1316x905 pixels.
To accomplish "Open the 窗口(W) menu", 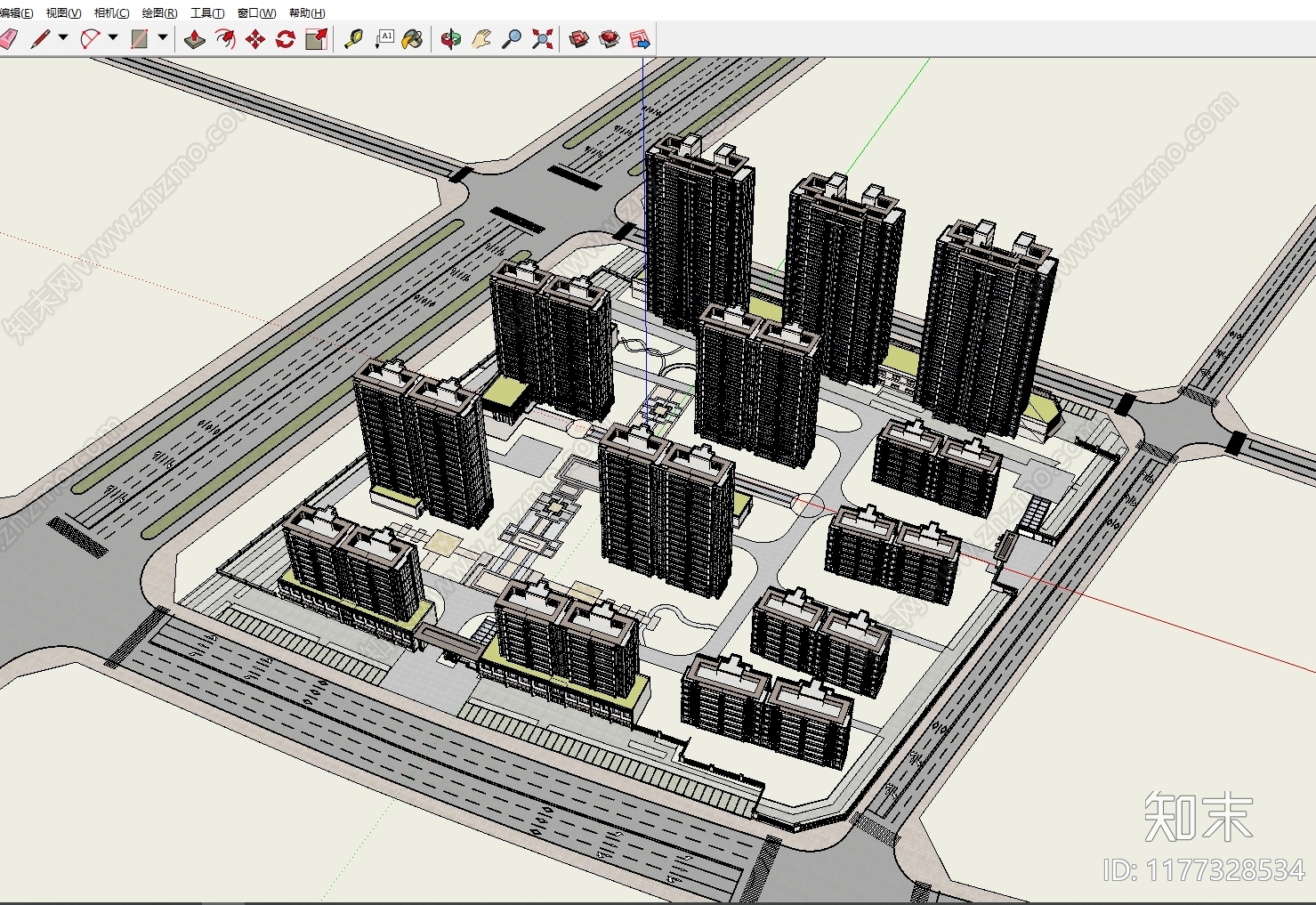I will pyautogui.click(x=256, y=12).
